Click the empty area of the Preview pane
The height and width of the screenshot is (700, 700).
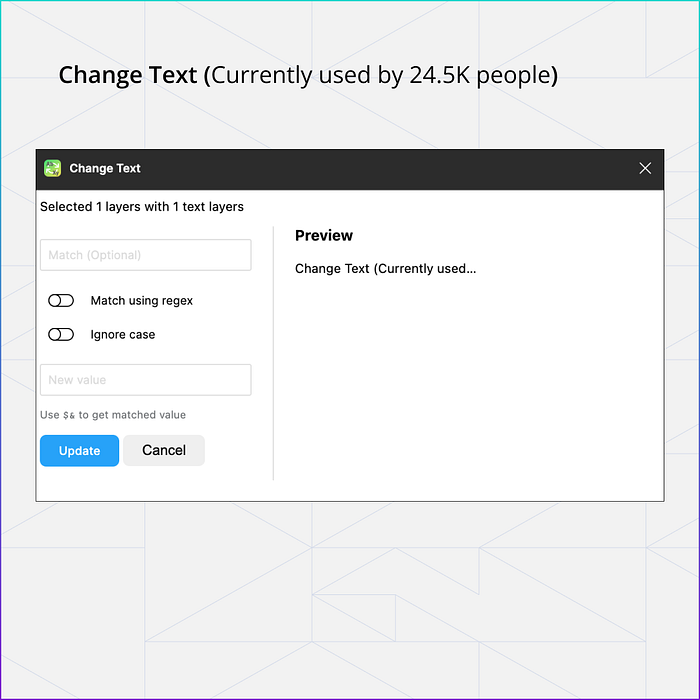point(469,379)
